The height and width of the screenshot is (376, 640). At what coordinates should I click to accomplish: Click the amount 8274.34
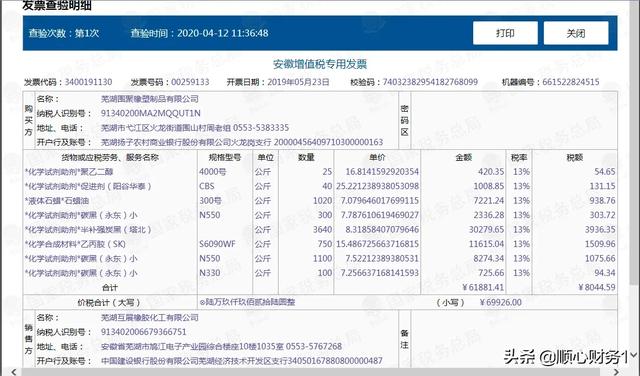[489, 258]
